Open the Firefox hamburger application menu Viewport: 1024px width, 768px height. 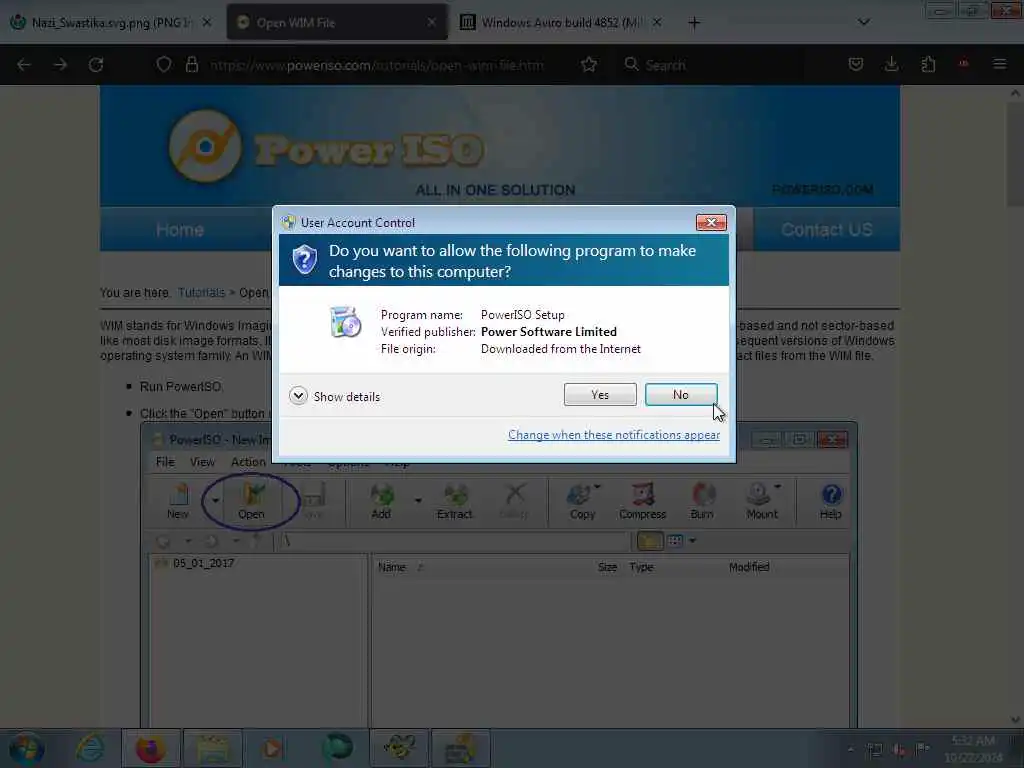1000,64
